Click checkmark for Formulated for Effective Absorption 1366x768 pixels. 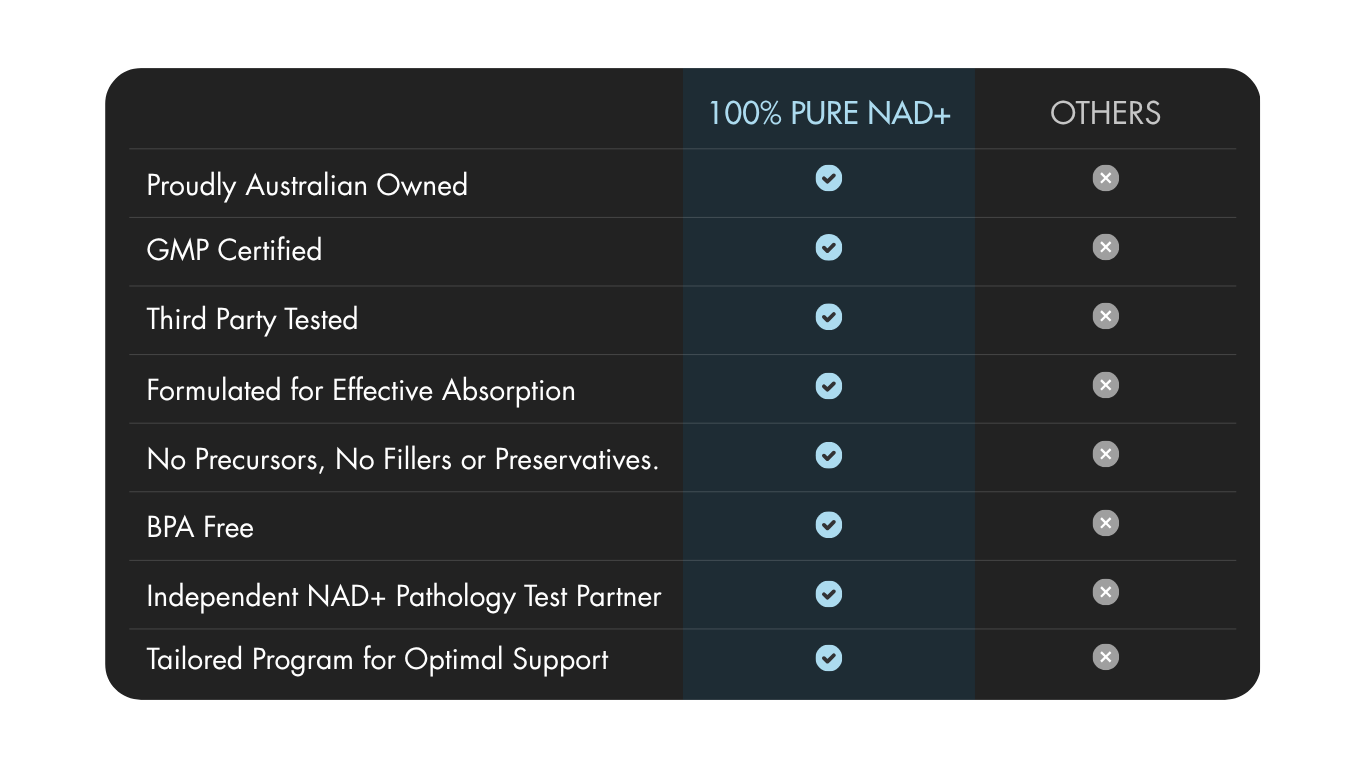(x=829, y=386)
